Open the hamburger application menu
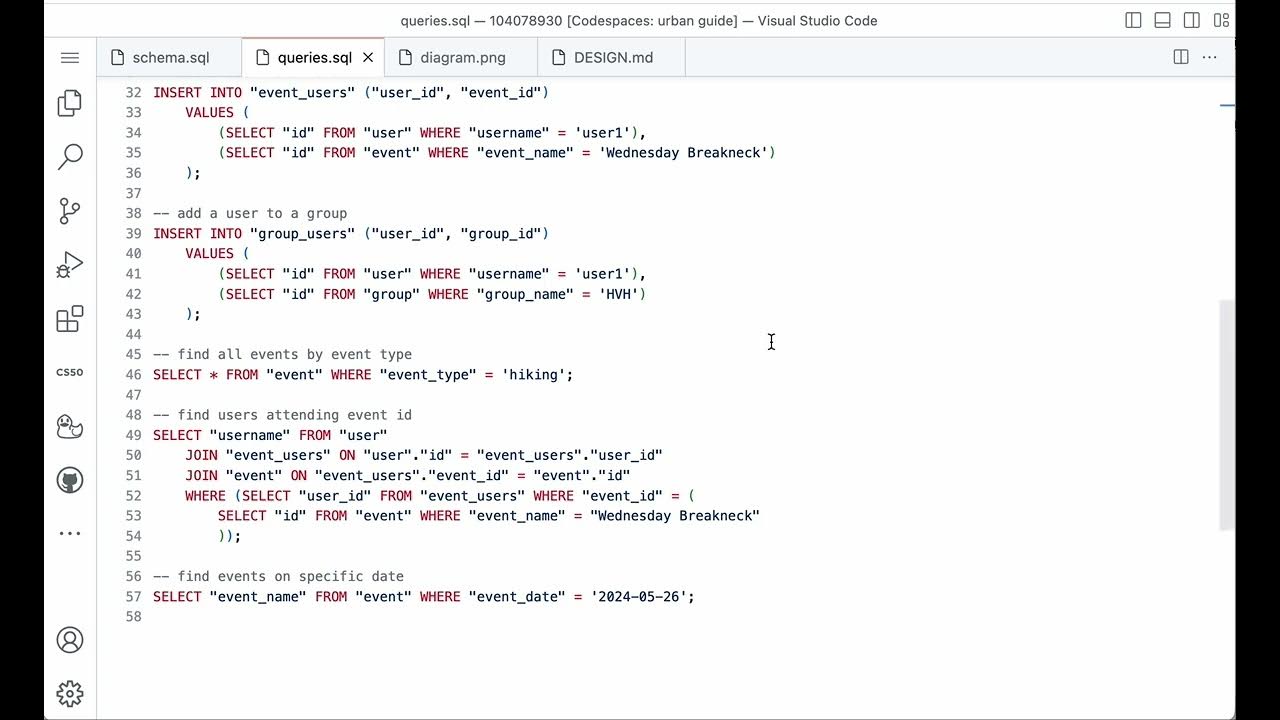Viewport: 1280px width, 720px height. pos(70,58)
